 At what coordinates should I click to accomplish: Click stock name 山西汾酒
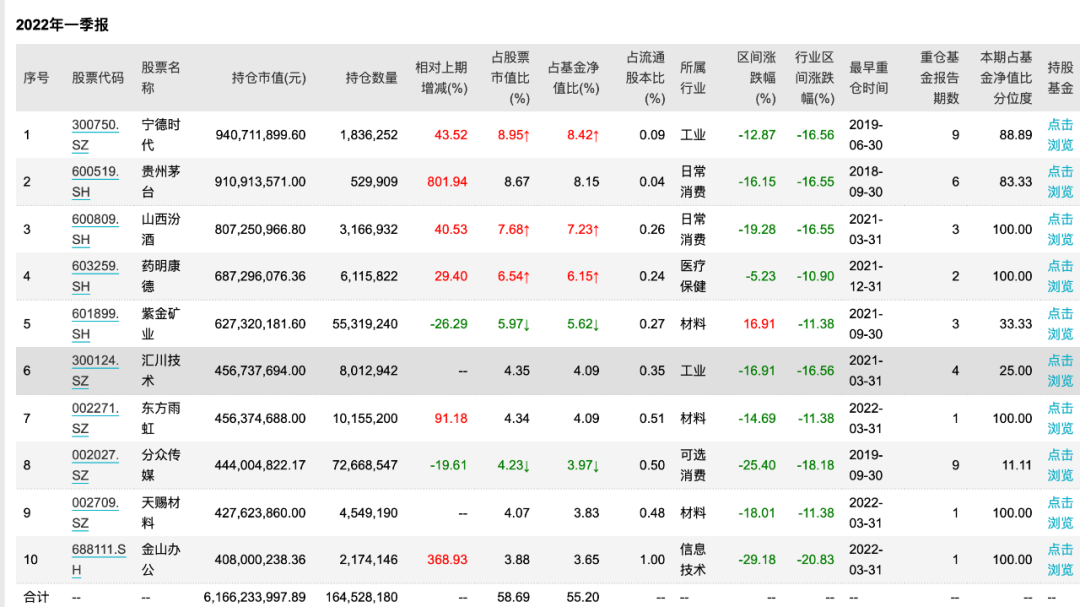pyautogui.click(x=160, y=229)
